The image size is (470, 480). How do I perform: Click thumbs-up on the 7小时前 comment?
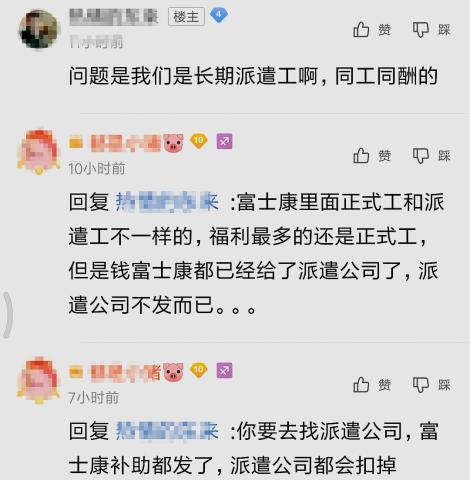(372, 385)
